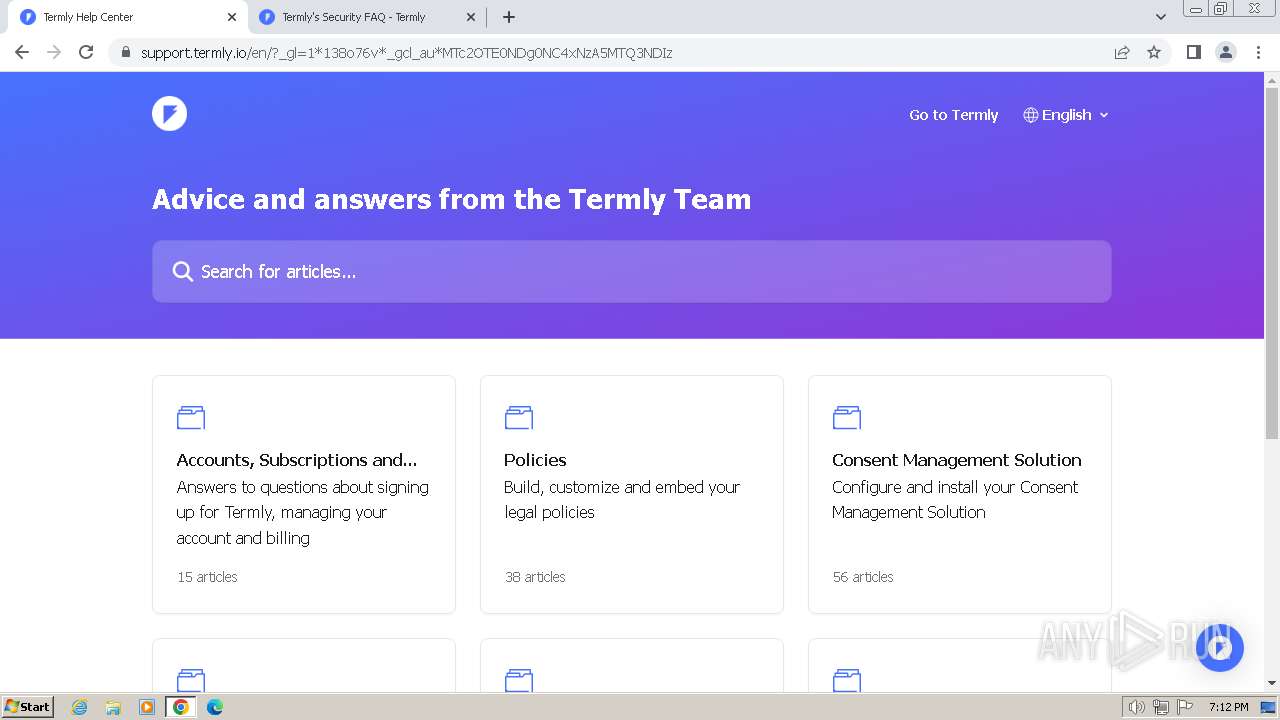
Task: Toggle the browser side panel
Action: pyautogui.click(x=1193, y=52)
